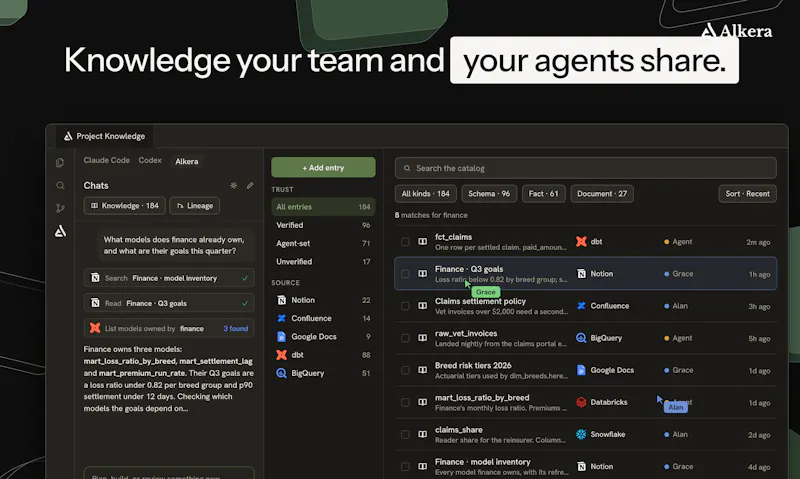Screen dimensions: 800x479
Task: Click the files icon in left sidebar
Action: pos(60,163)
